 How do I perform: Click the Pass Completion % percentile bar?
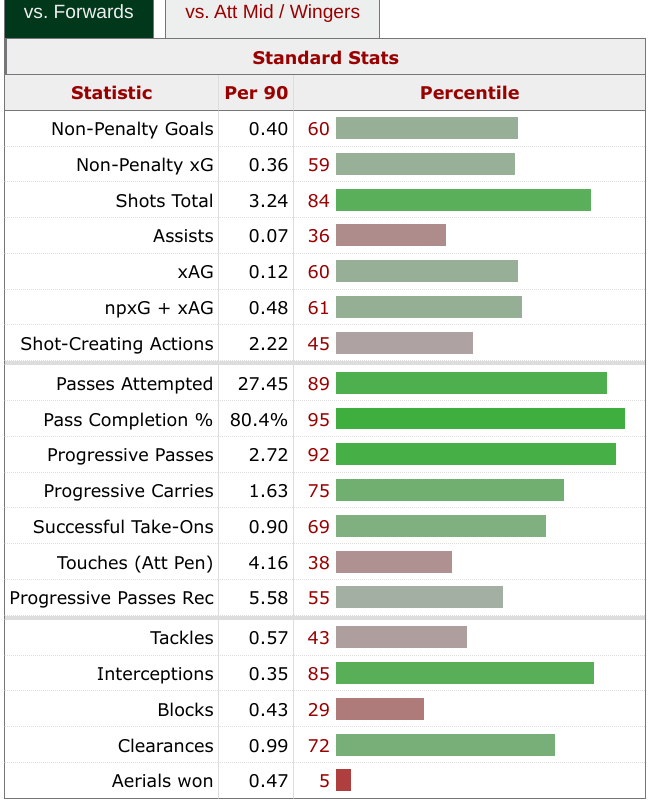tap(480, 419)
